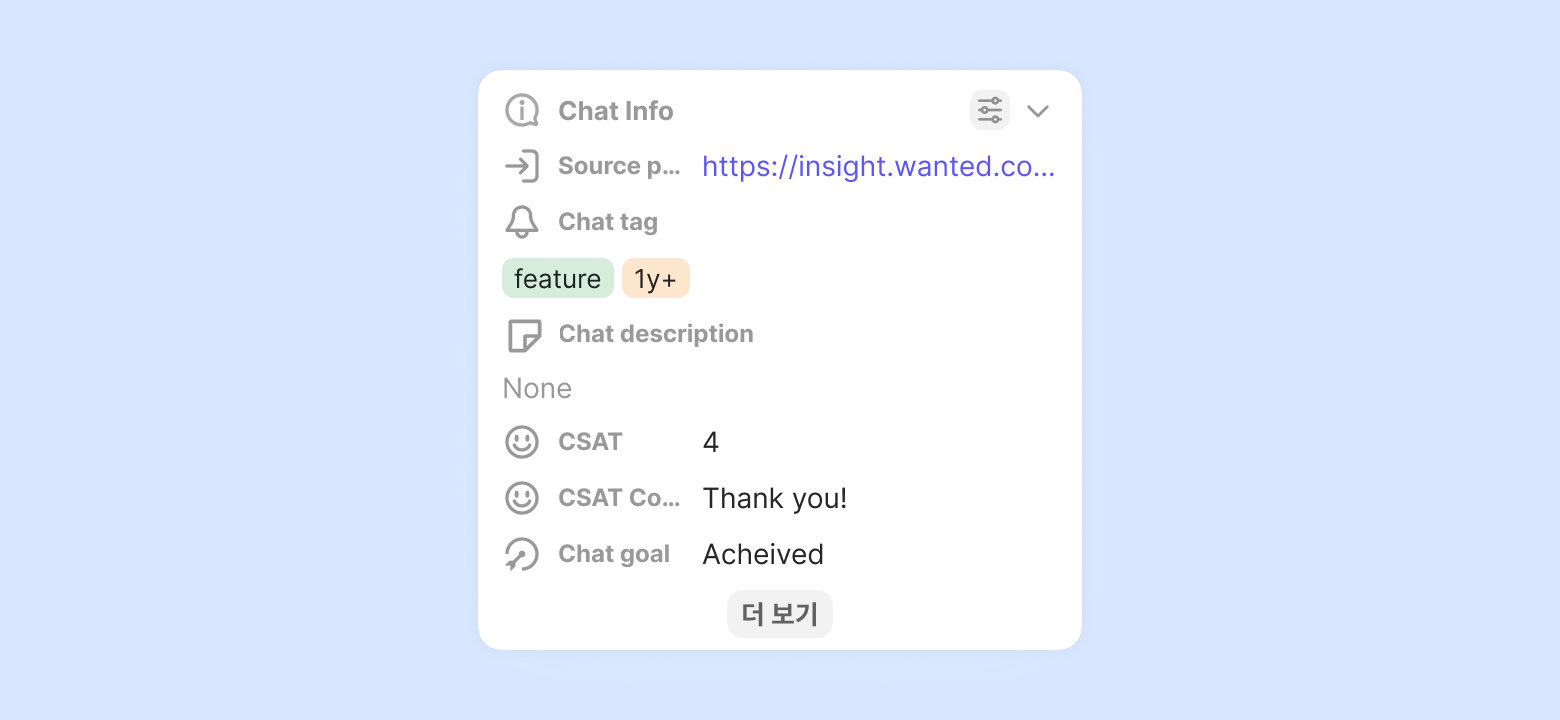This screenshot has height=720, width=1560.
Task: Click the Acheived chat goal value
Action: click(x=763, y=554)
